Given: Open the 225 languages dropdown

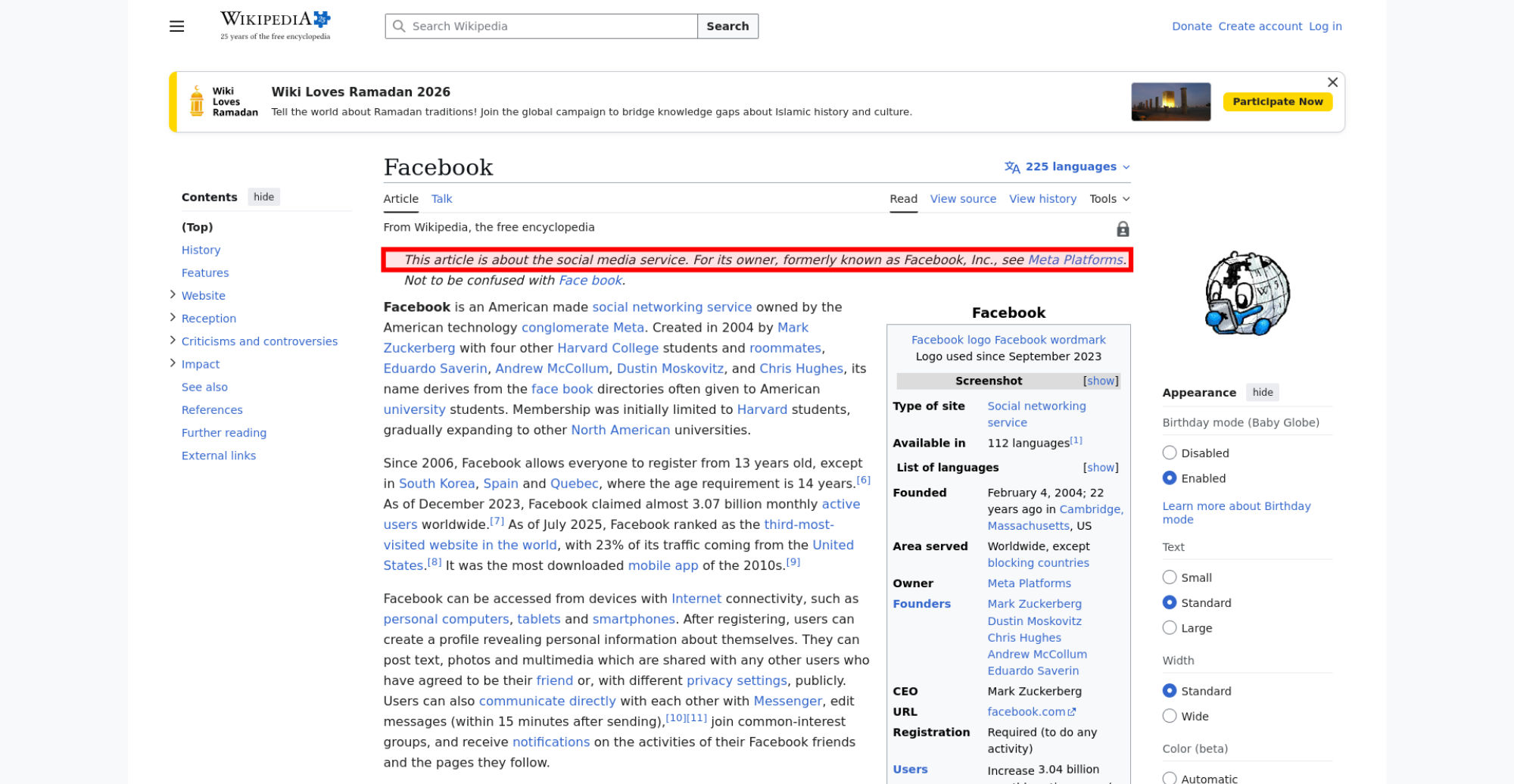Looking at the screenshot, I should pyautogui.click(x=1067, y=167).
